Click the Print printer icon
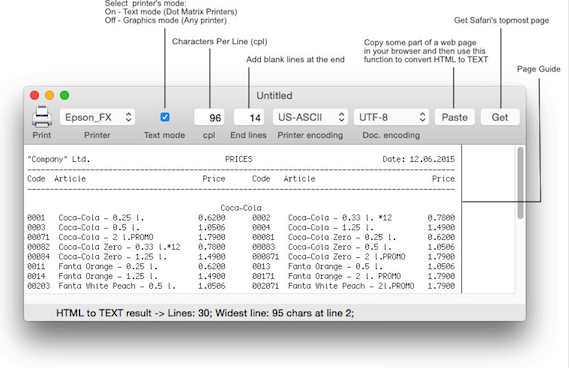The height and width of the screenshot is (368, 569). coord(42,117)
